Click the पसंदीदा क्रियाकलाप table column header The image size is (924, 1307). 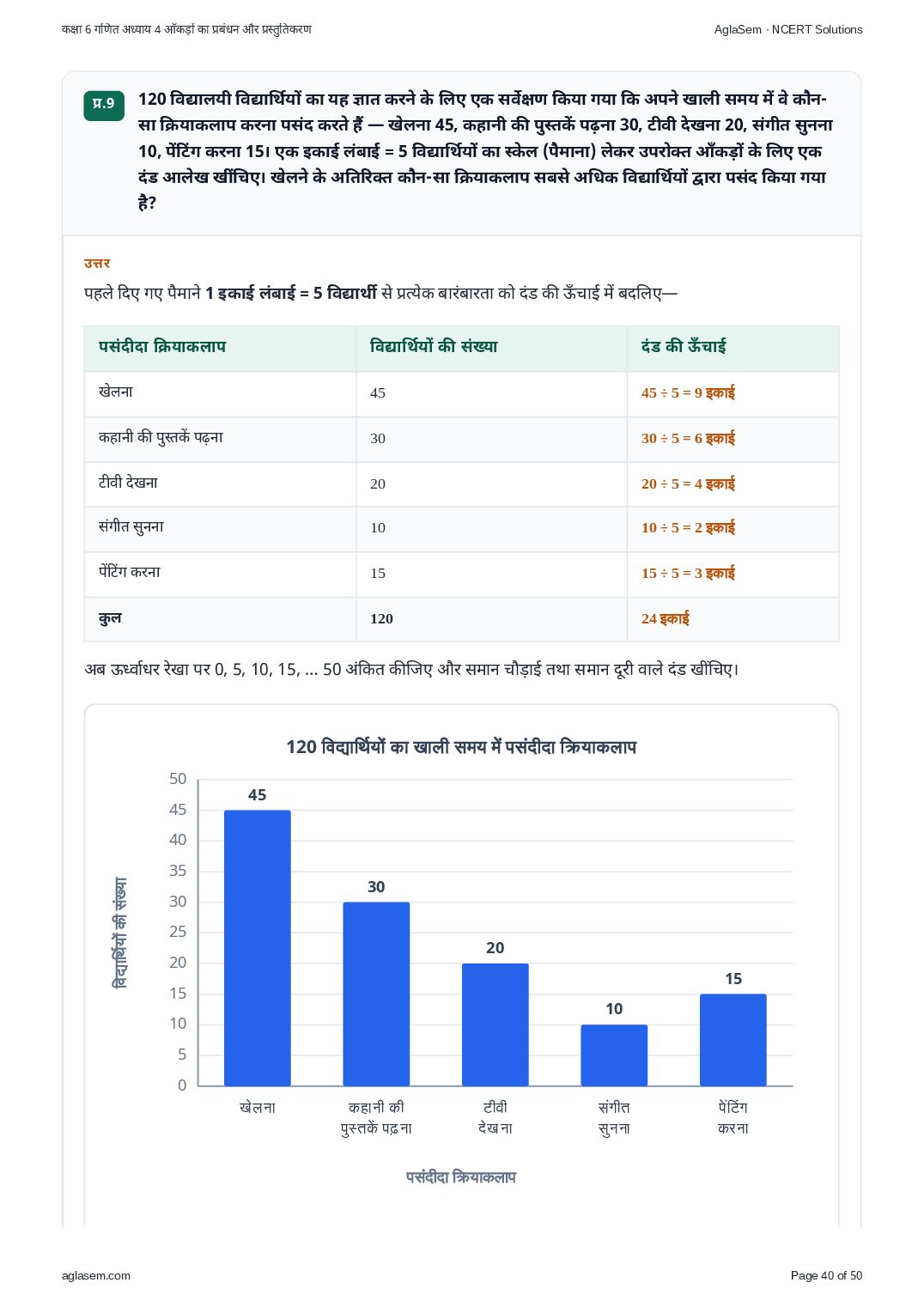pos(162,347)
